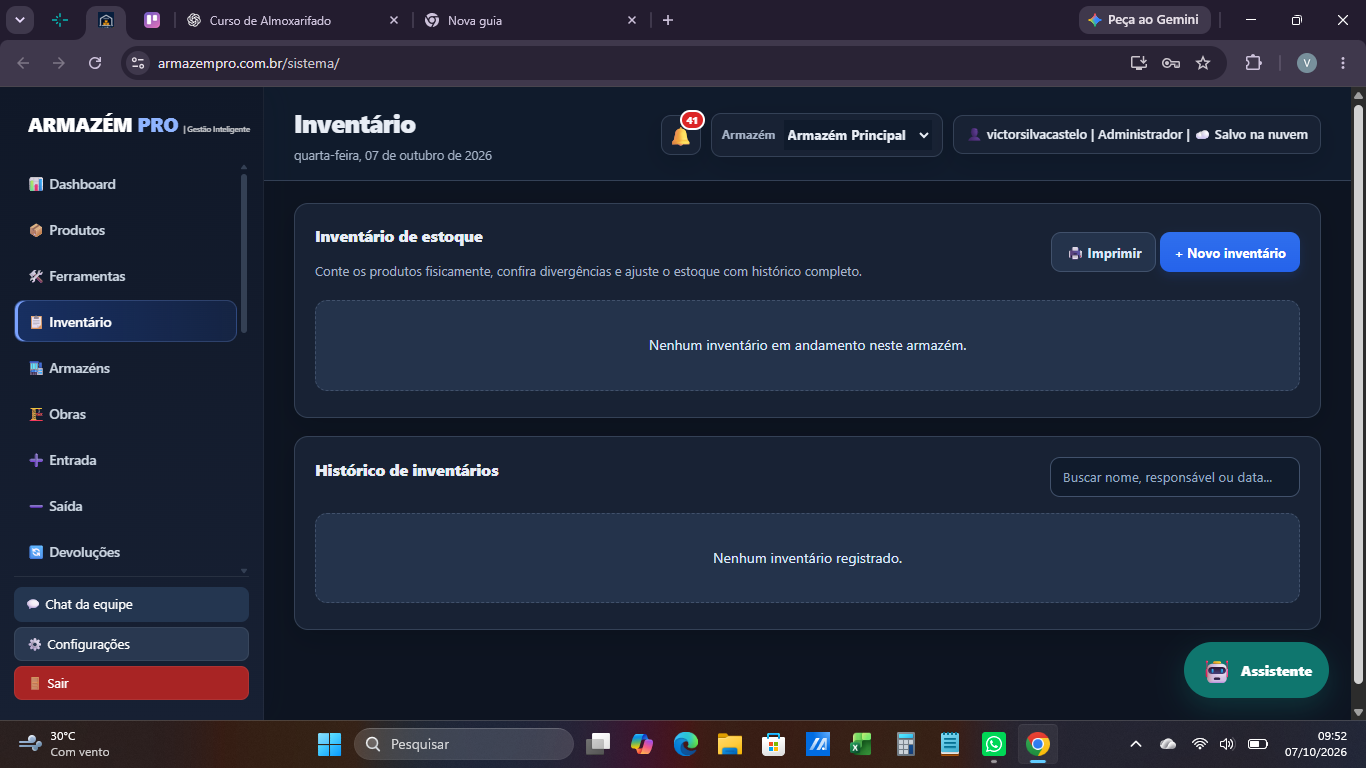Show hidden tray icons chevron
This screenshot has height=768, width=1366.
[1135, 744]
